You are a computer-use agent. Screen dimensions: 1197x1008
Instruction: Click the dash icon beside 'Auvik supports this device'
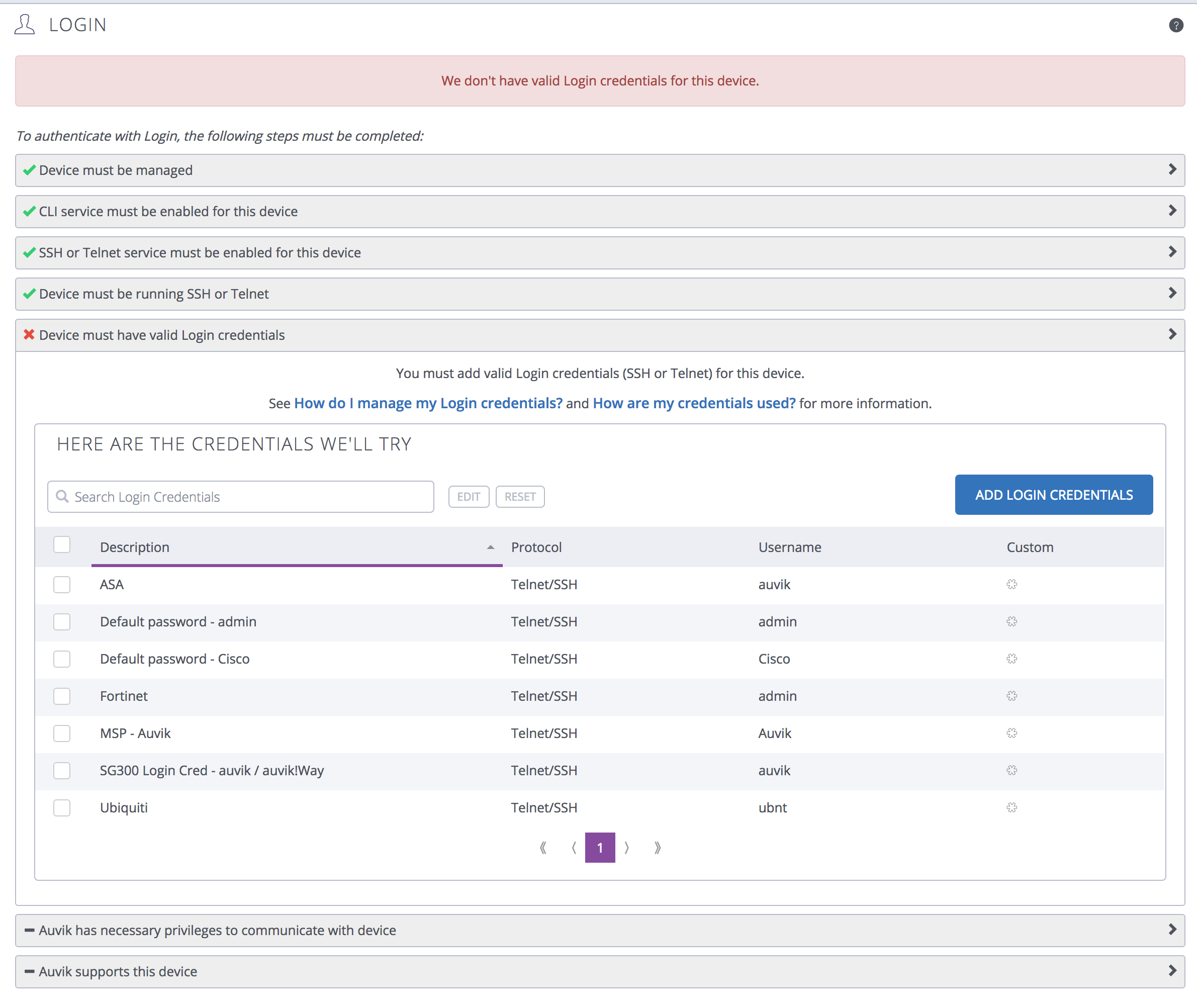pos(29,971)
